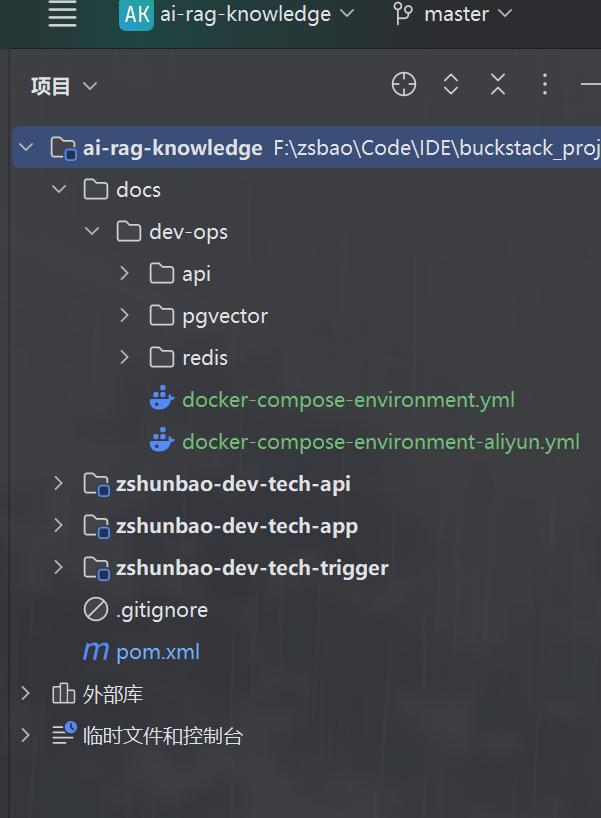Click the expand all tree icon
The image size is (601, 818).
pos(451,85)
